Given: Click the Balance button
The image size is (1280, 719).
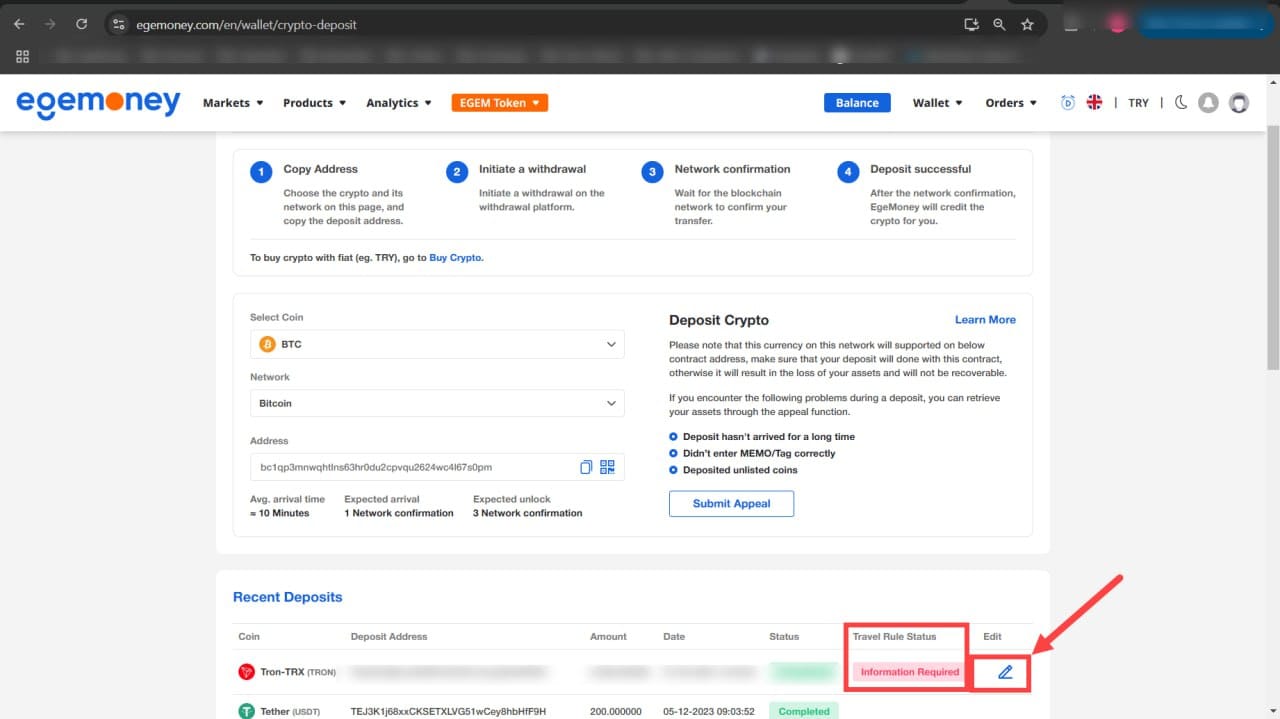Looking at the screenshot, I should (857, 103).
